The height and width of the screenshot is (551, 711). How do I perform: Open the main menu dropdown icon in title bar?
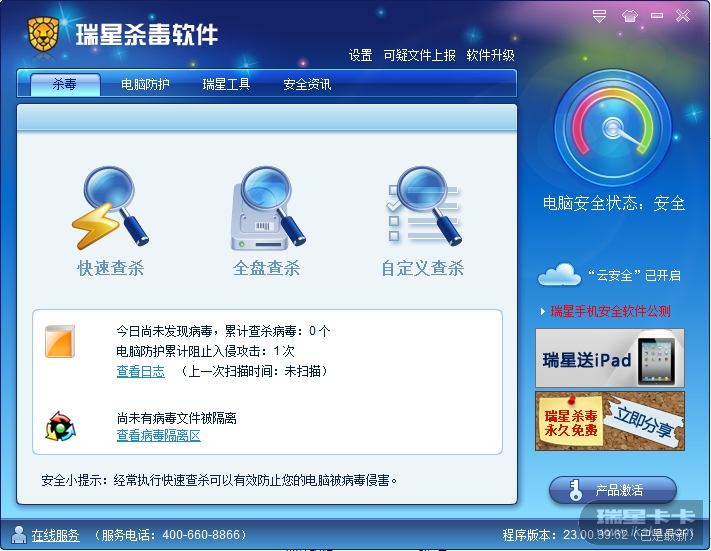click(599, 17)
